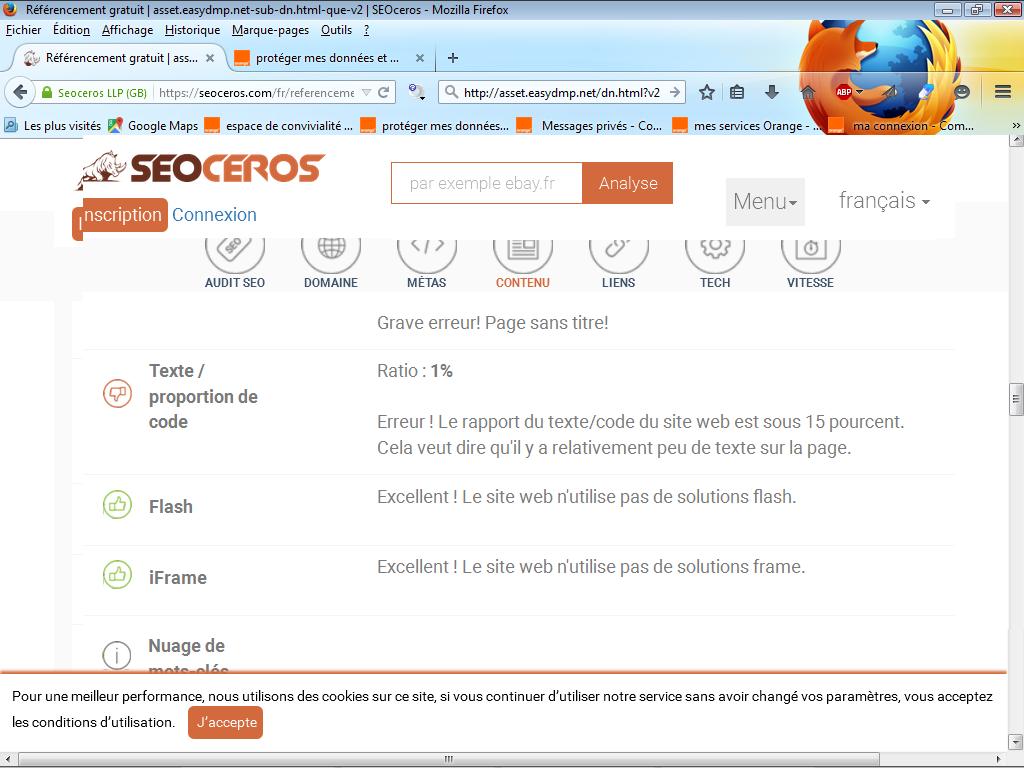The image size is (1024, 768).
Task: Reload the page with the refresh icon
Action: [x=384, y=93]
